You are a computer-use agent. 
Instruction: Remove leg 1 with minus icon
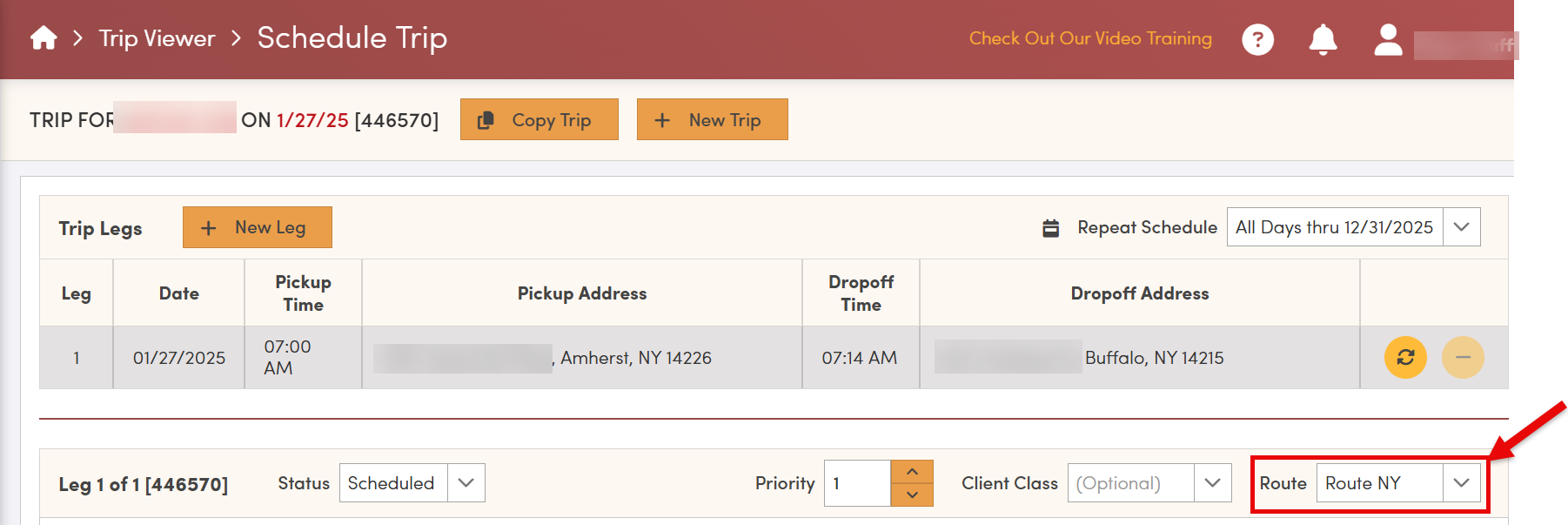(x=1463, y=357)
